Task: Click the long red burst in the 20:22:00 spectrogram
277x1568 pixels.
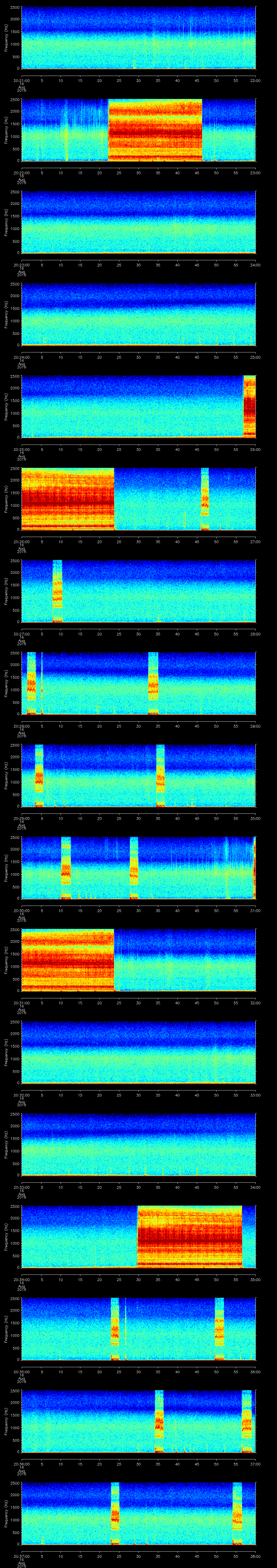Action: pyautogui.click(x=155, y=130)
